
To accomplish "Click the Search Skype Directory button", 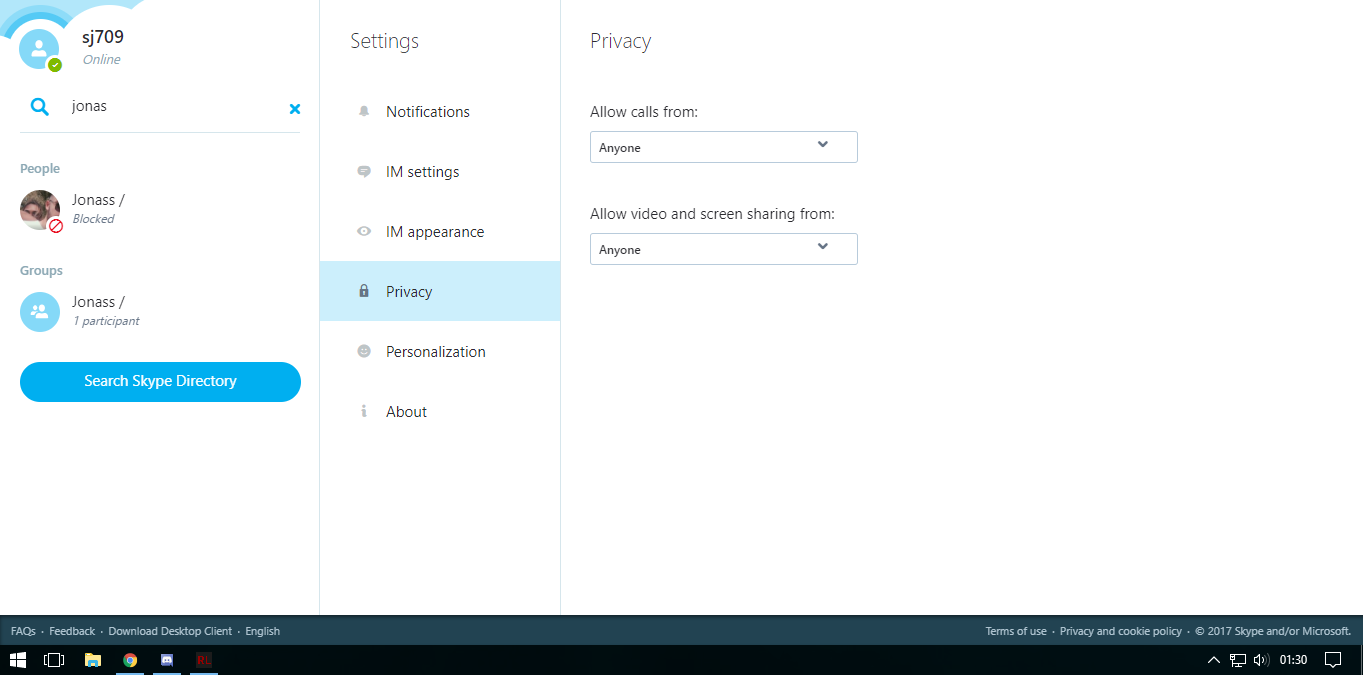I will tap(160, 382).
